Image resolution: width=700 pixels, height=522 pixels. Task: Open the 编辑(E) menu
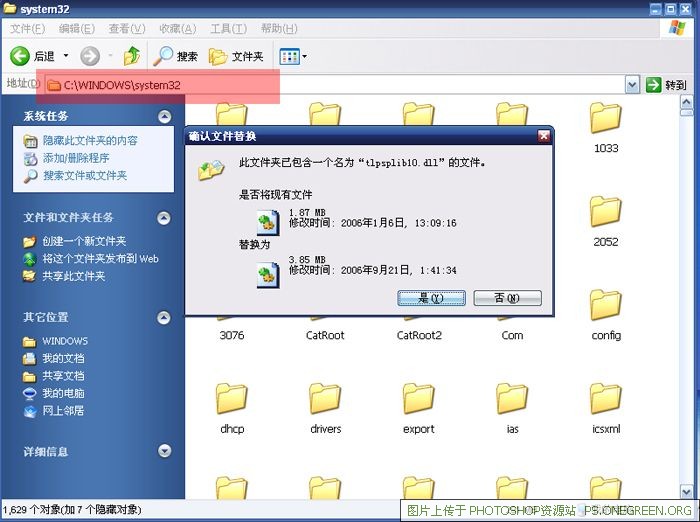[76, 29]
